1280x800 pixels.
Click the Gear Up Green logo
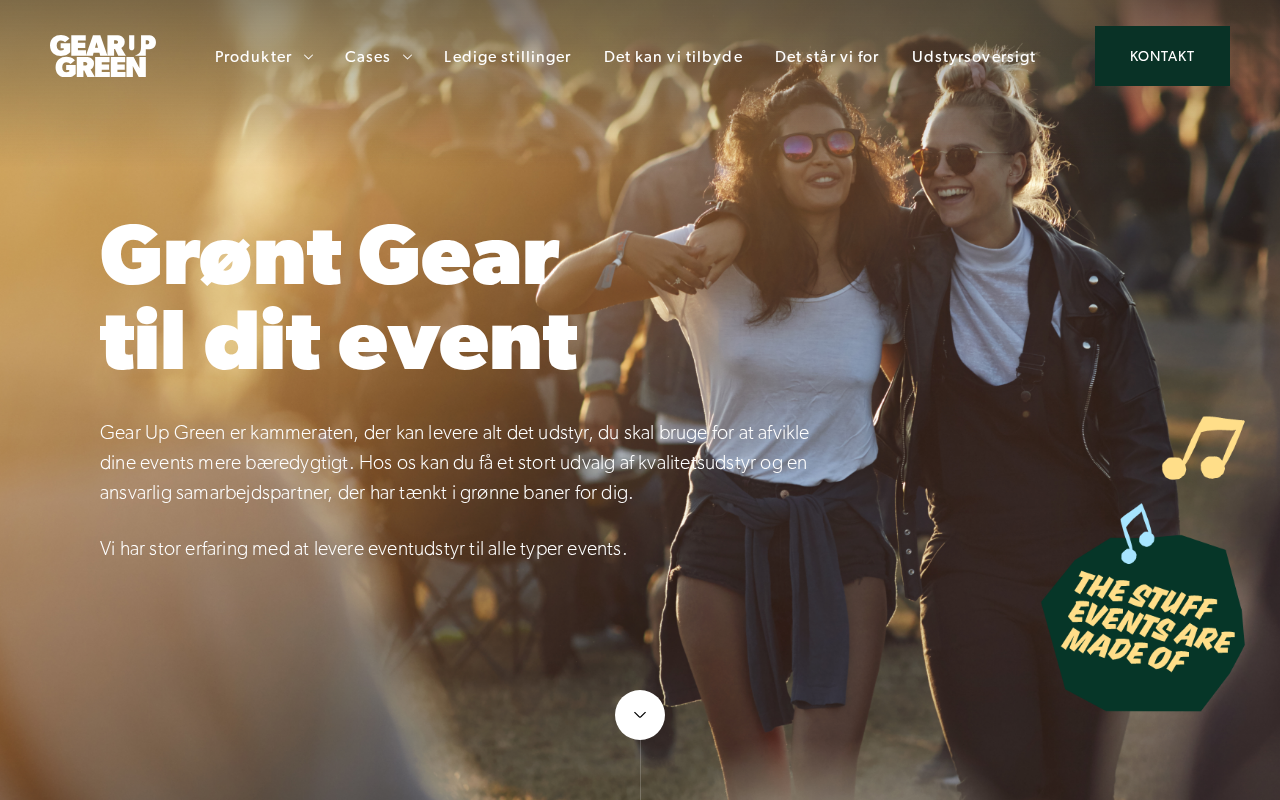(103, 56)
